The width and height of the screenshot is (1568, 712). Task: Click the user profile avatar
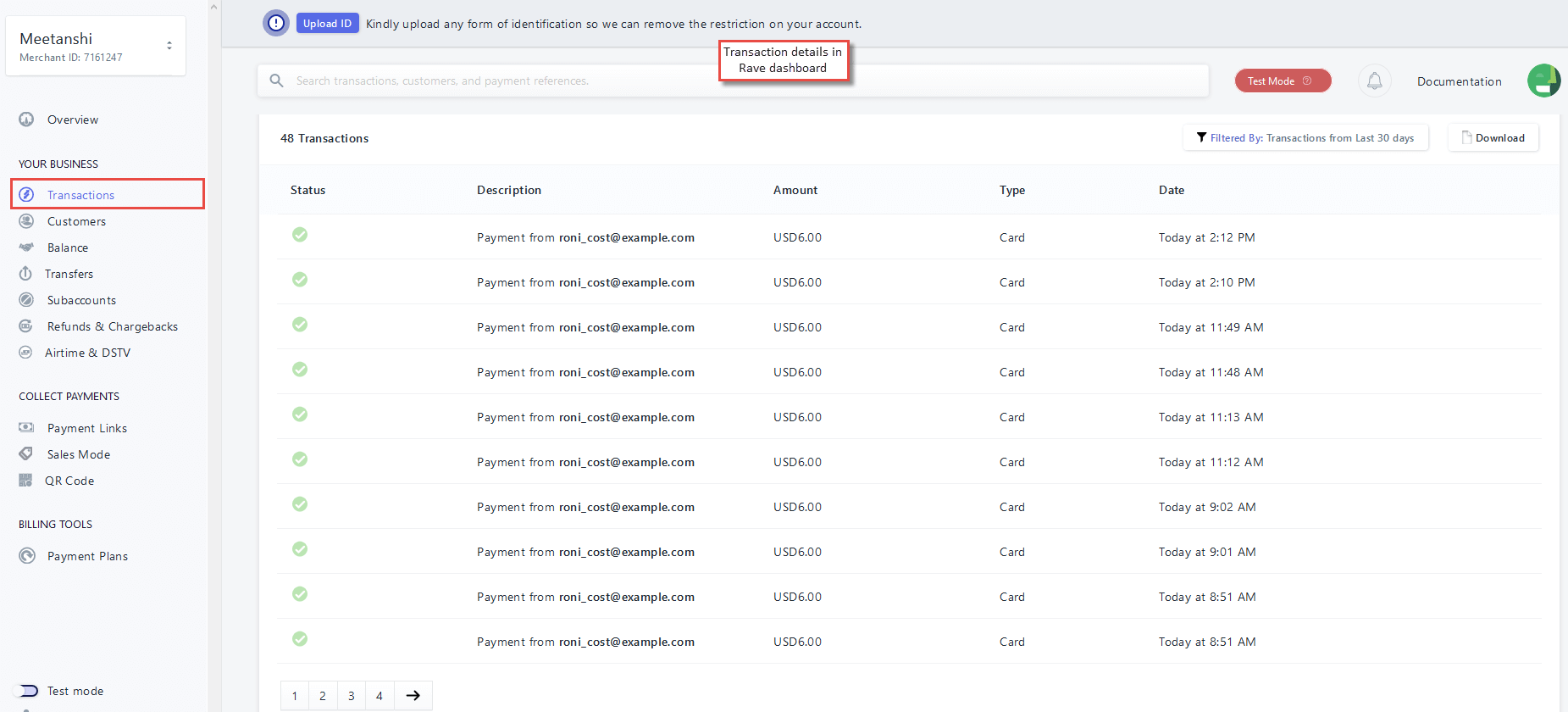[x=1543, y=81]
